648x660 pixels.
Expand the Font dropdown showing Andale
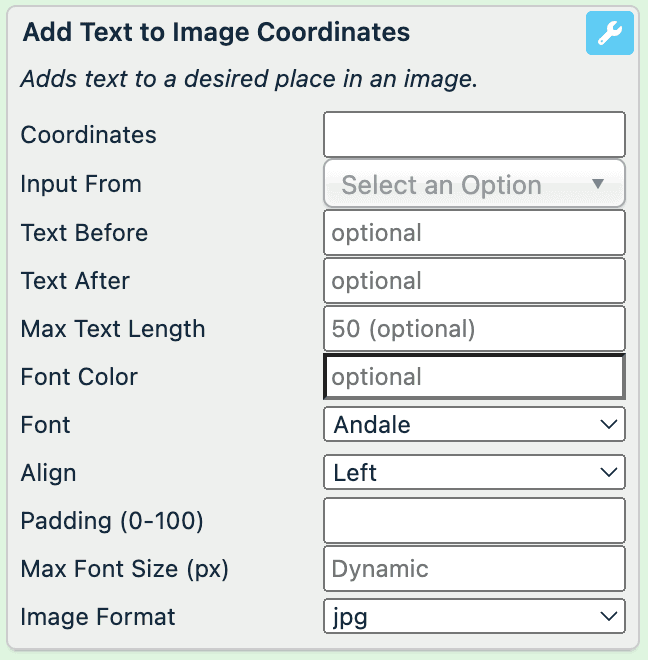coord(474,424)
